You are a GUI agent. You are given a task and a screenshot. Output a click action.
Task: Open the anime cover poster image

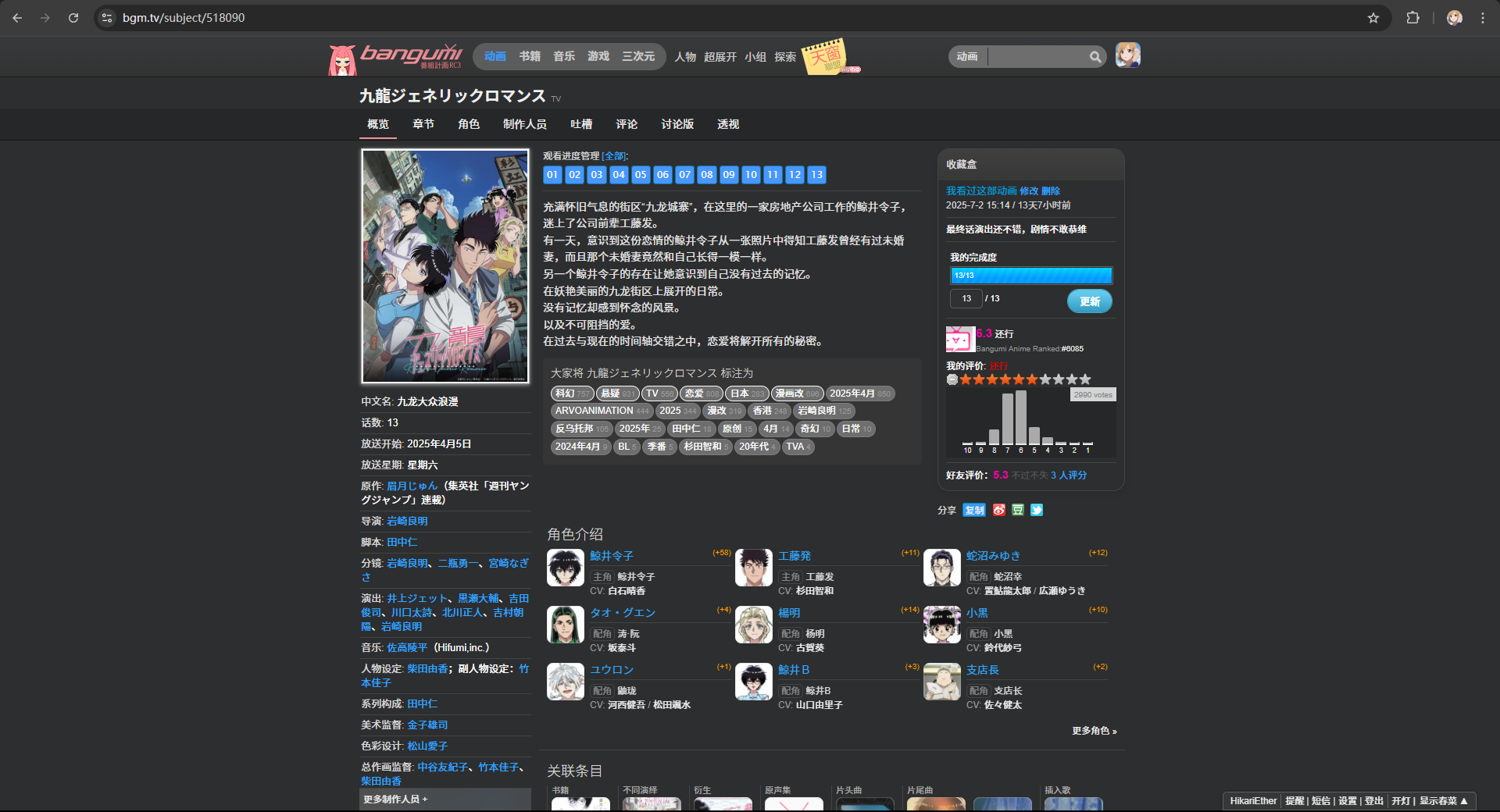coord(445,266)
